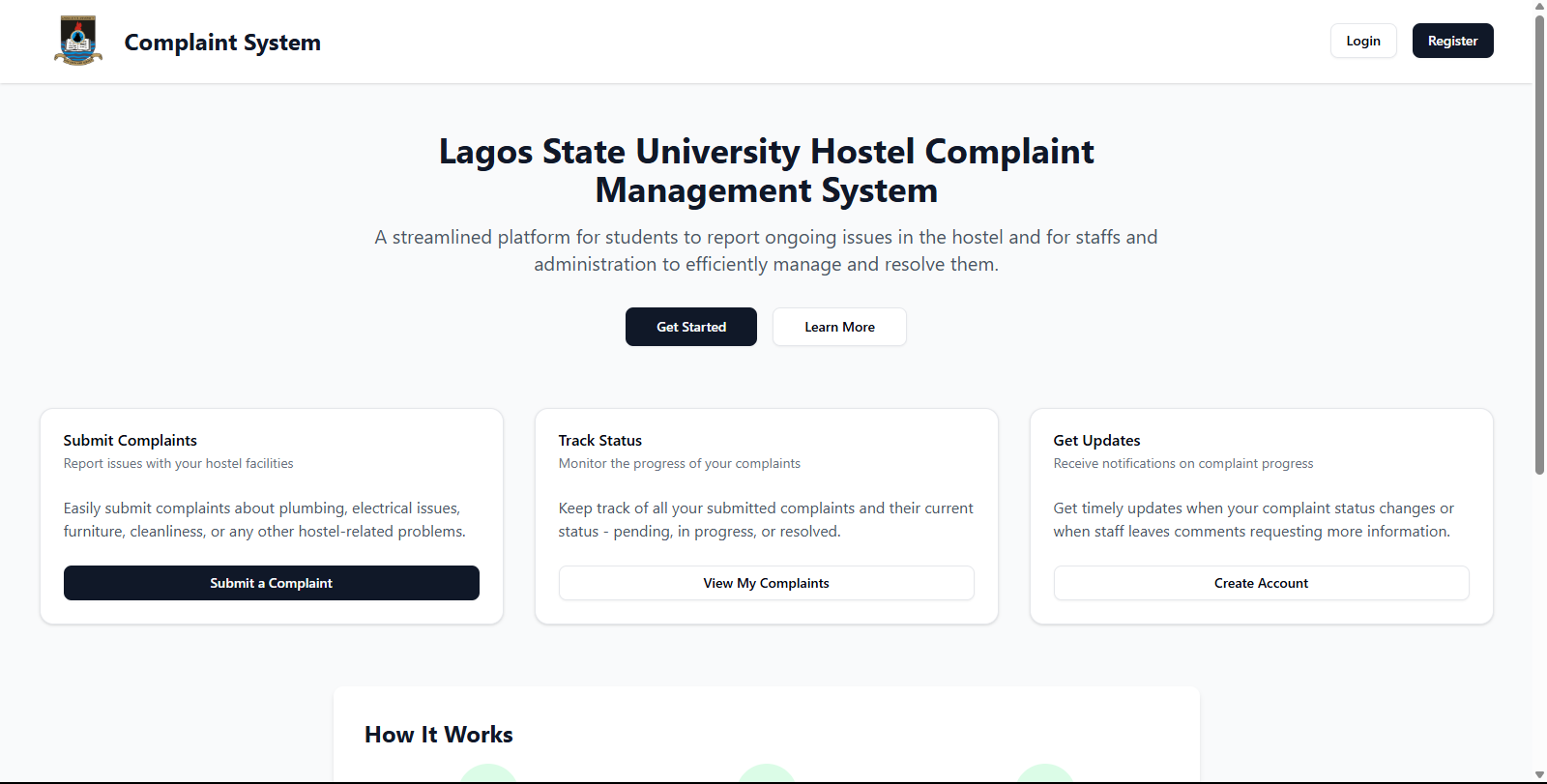Image resolution: width=1547 pixels, height=784 pixels.
Task: Click the Submit Complaints card body text
Action: [264, 519]
